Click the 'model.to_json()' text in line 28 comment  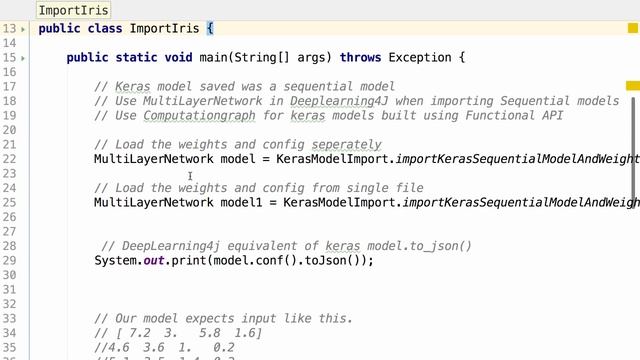(419, 246)
